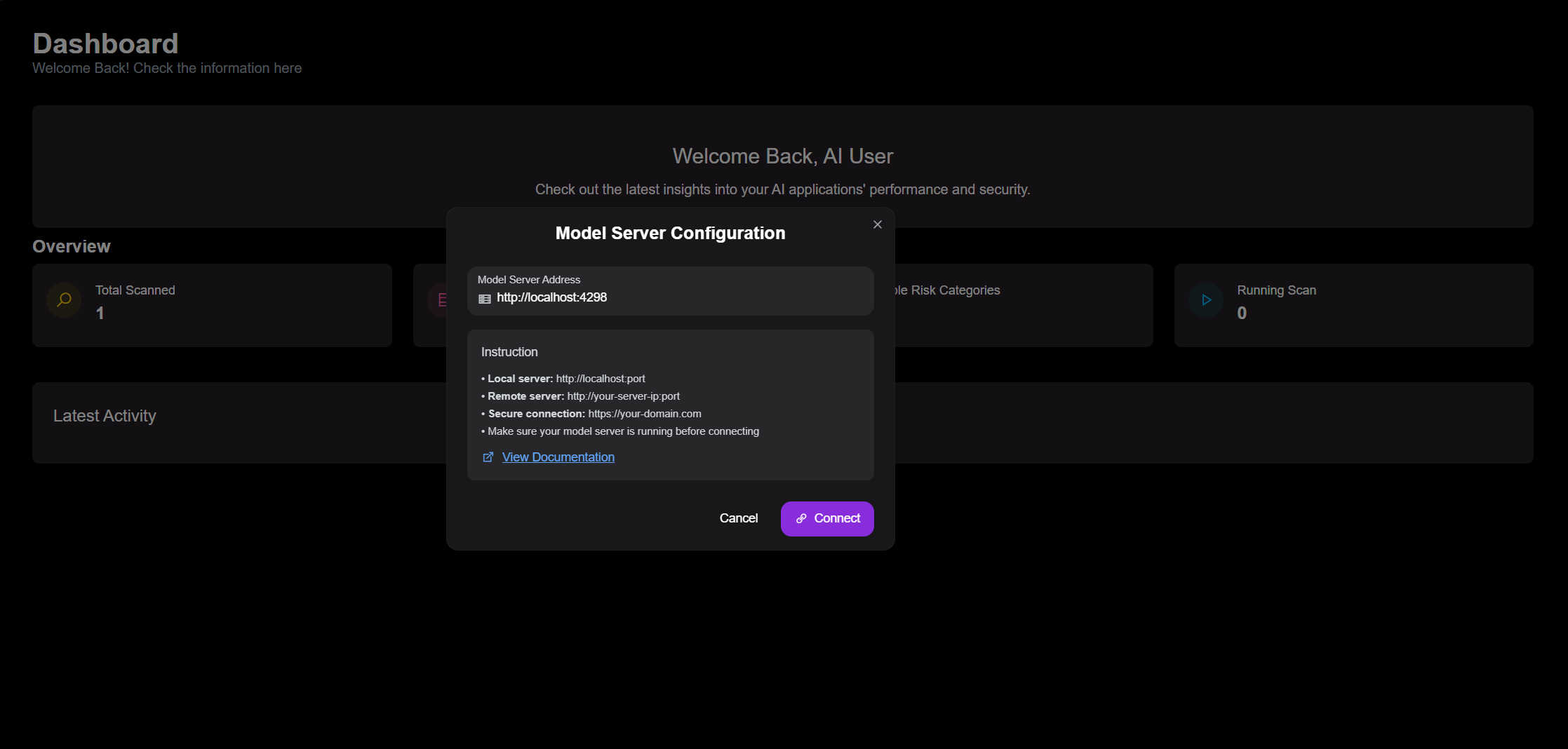Screen dimensions: 1568x749
Task: Select the Total Scanned overview card
Action: point(212,305)
